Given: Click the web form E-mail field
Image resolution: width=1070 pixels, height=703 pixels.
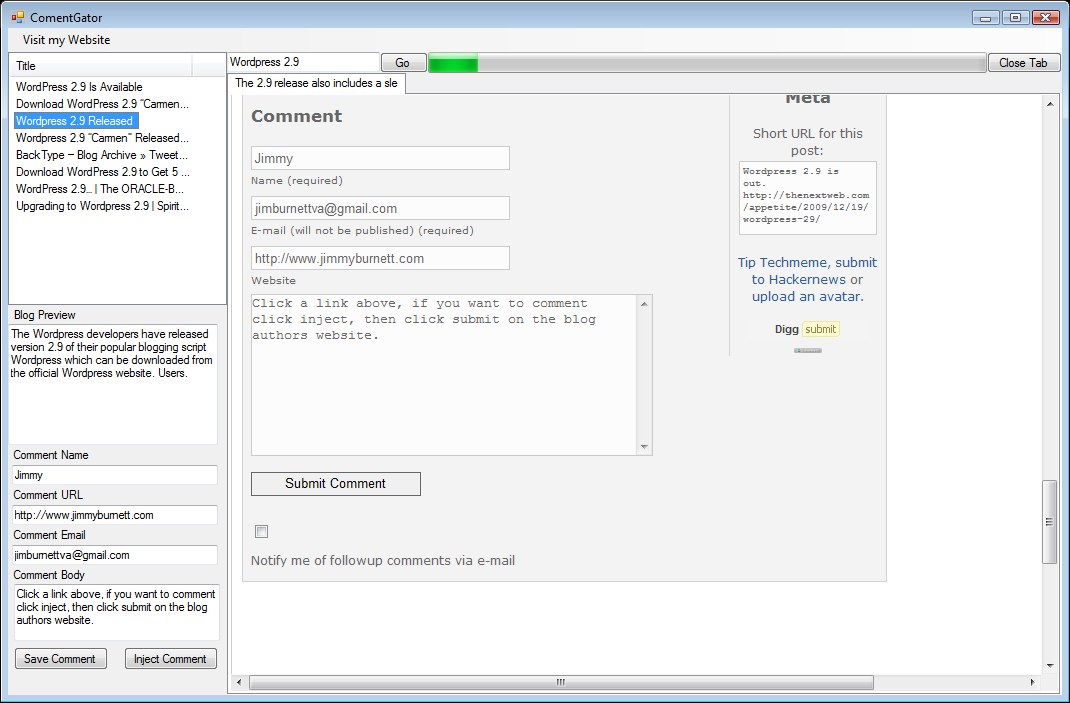Looking at the screenshot, I should click(380, 208).
